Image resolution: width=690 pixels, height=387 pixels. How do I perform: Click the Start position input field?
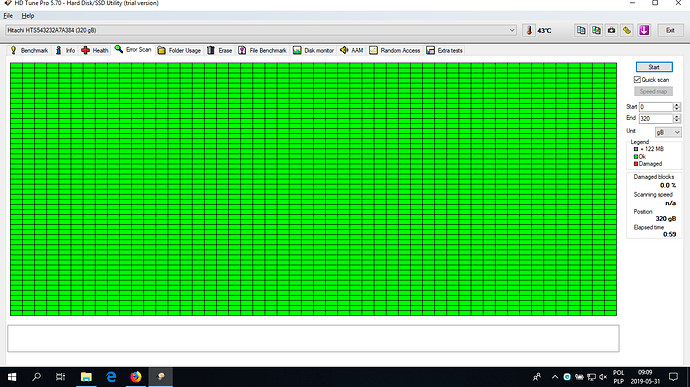[x=656, y=107]
